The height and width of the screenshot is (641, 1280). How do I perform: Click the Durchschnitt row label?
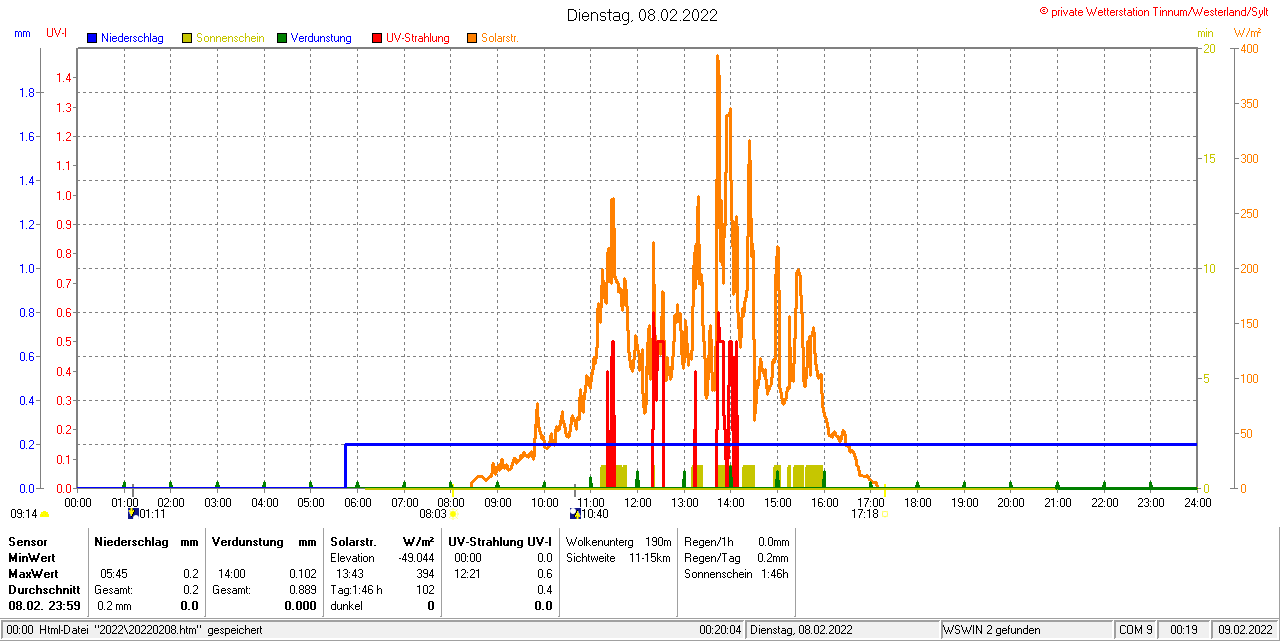coord(44,590)
